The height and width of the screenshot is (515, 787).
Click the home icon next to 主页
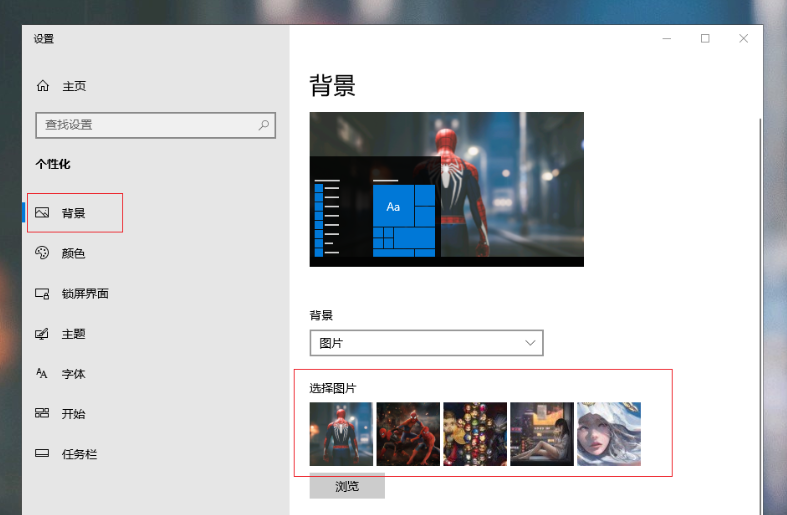(x=42, y=86)
